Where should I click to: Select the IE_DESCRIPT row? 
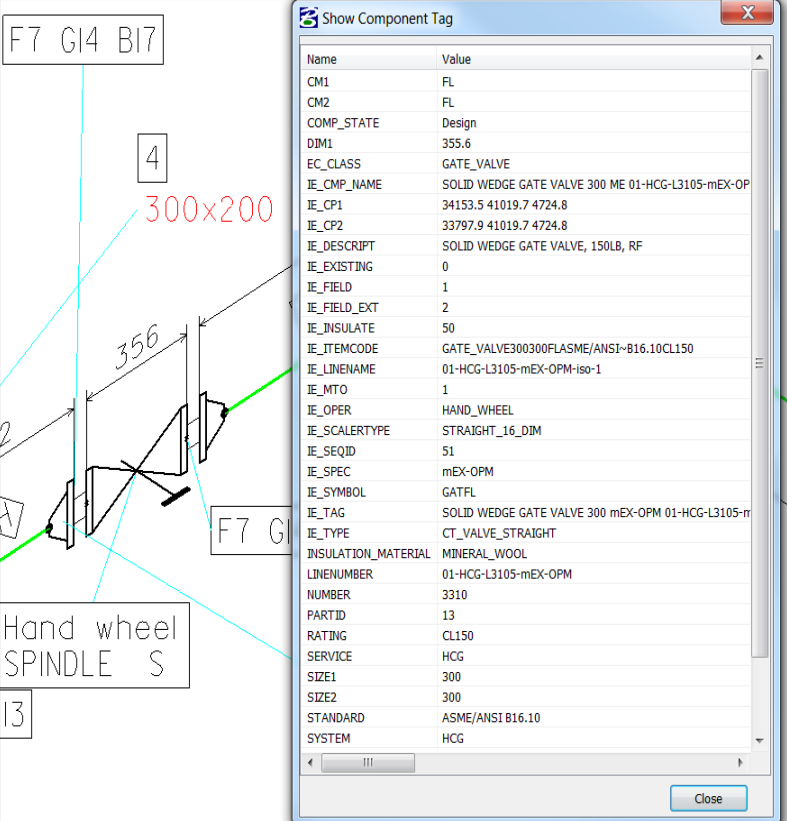pos(526,246)
